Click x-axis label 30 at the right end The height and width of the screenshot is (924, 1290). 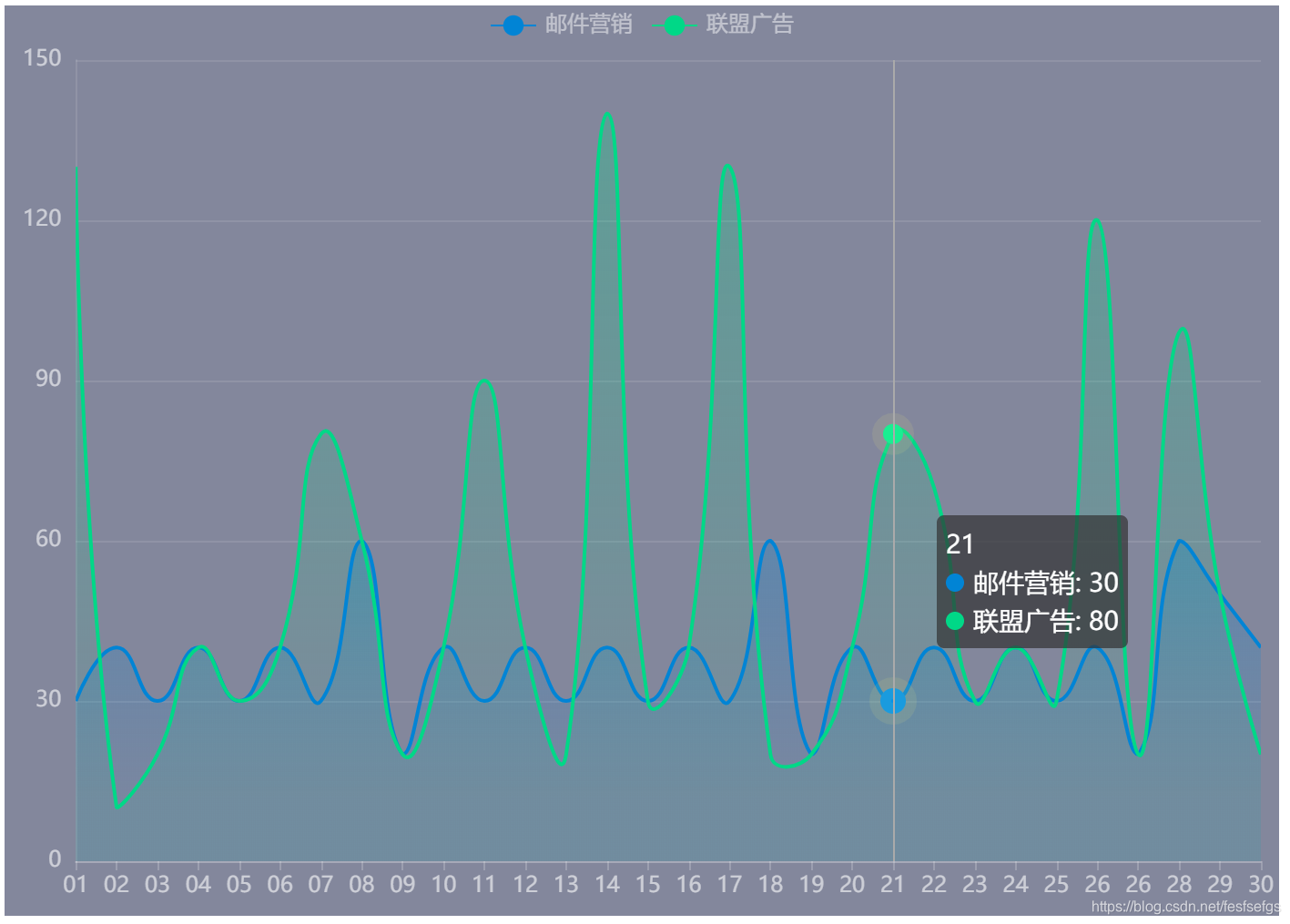[1261, 884]
